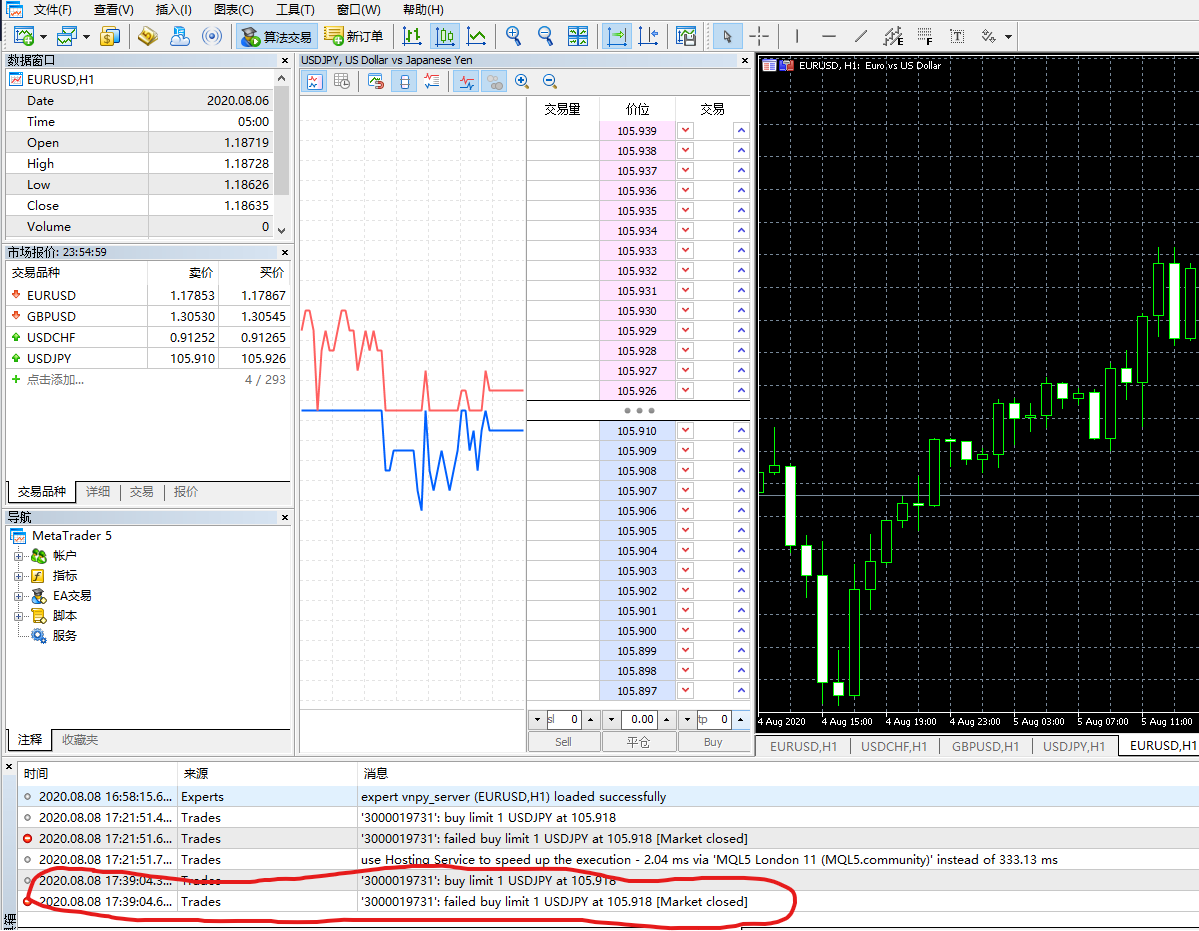Screen dimensions: 1199x931
Task: Close the 导航 navigator panel
Action: [x=285, y=517]
